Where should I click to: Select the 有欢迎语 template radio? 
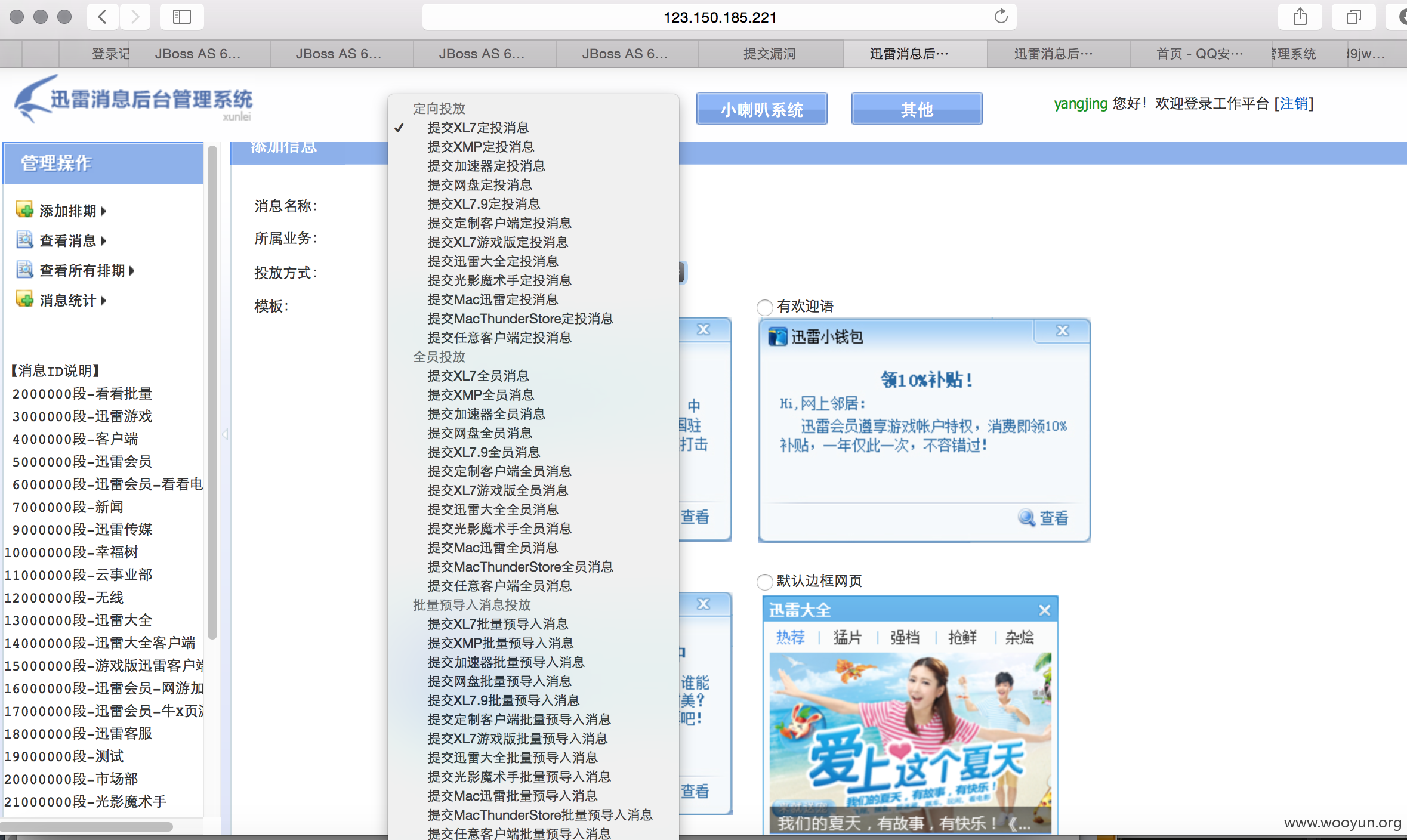coord(764,307)
